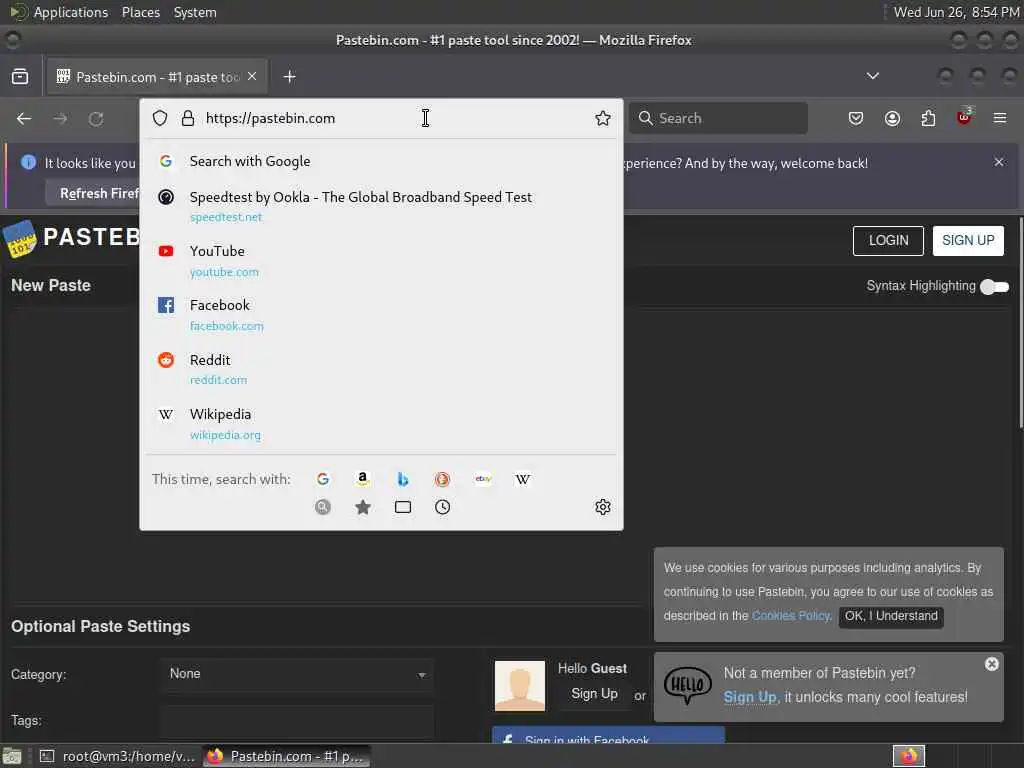This screenshot has height=768, width=1024.
Task: Dismiss the welcome back notification bar
Action: pos(999,162)
